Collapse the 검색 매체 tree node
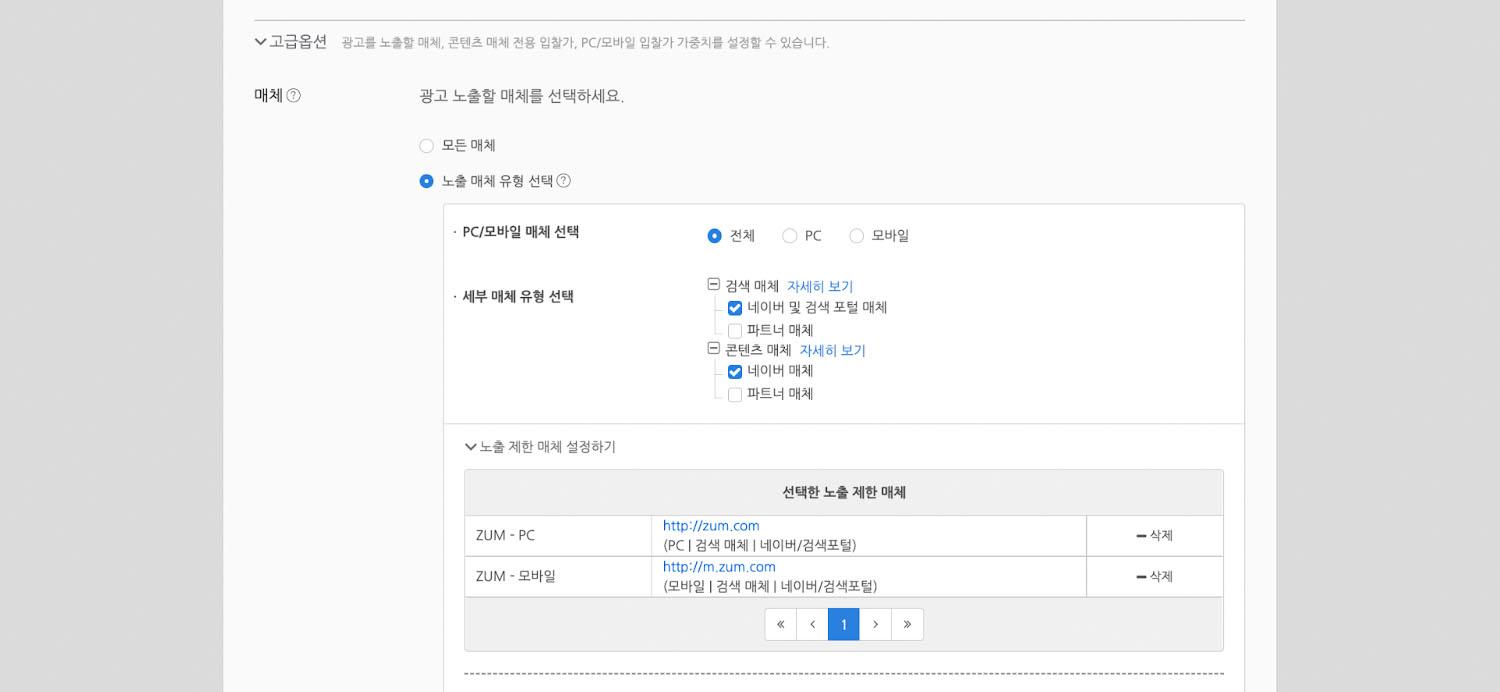 coord(713,285)
